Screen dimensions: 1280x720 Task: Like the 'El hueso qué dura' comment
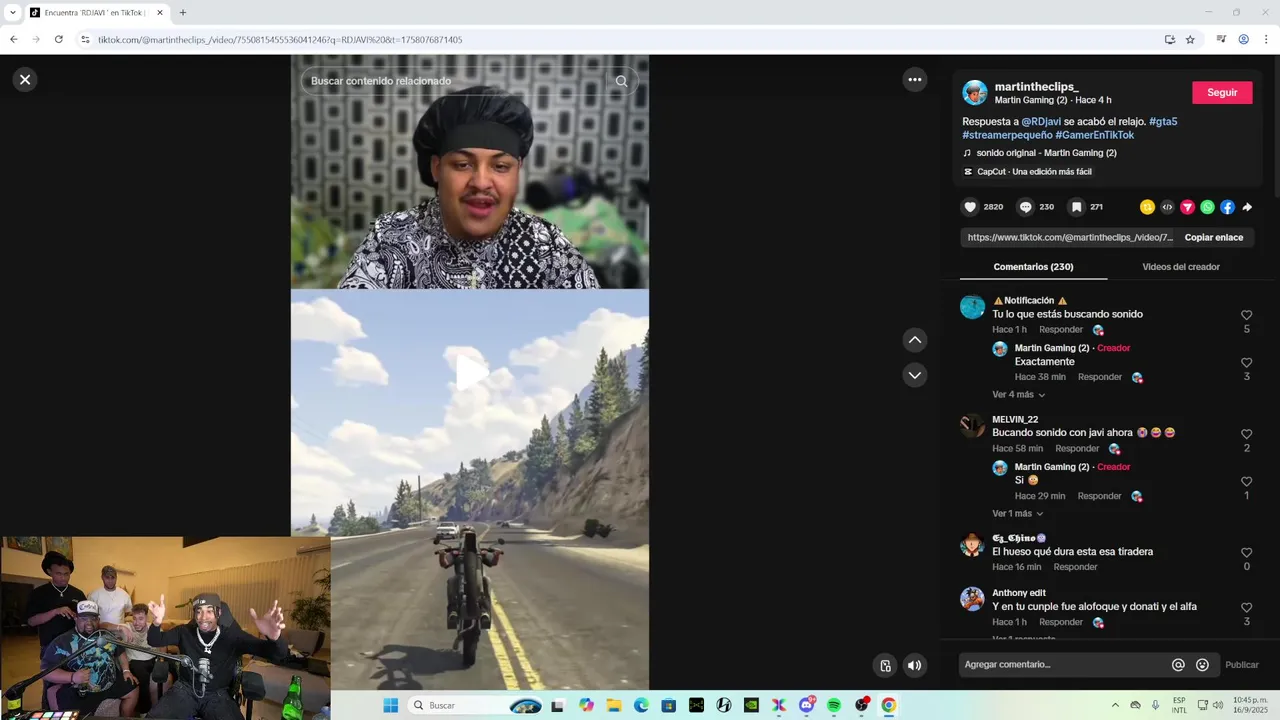pos(1246,553)
